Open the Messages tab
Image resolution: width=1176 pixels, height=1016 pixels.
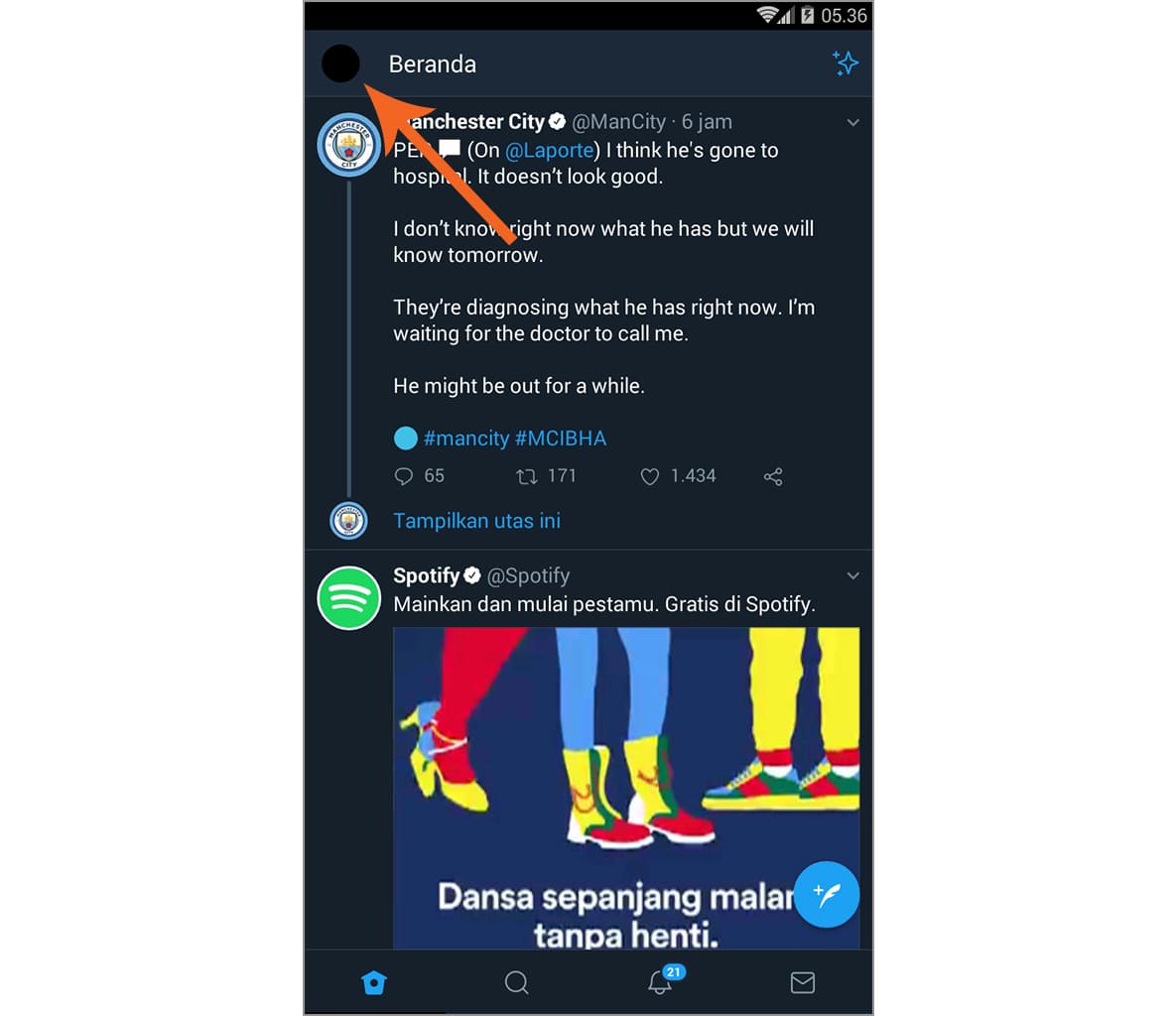[802, 982]
